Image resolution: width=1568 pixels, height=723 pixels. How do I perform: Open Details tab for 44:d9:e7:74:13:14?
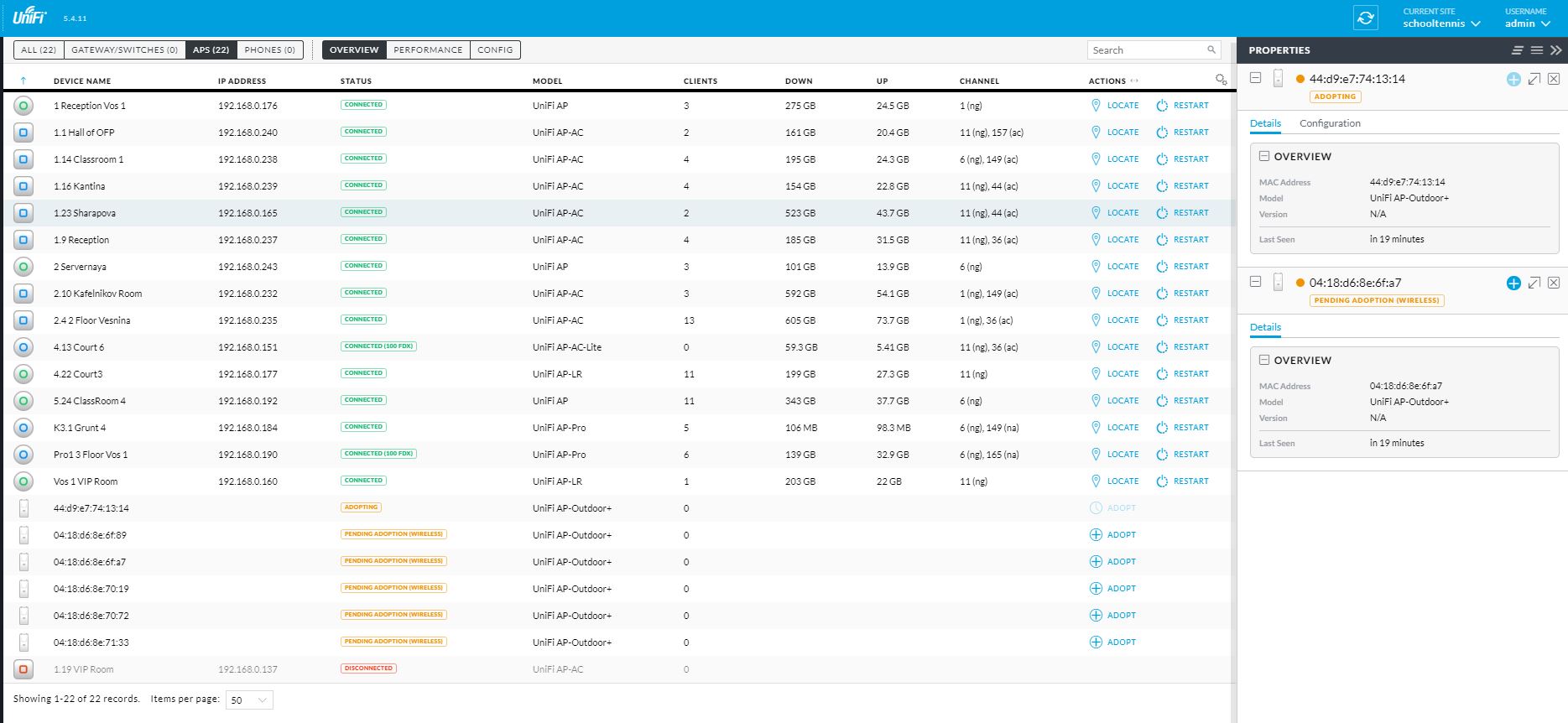click(x=1265, y=123)
